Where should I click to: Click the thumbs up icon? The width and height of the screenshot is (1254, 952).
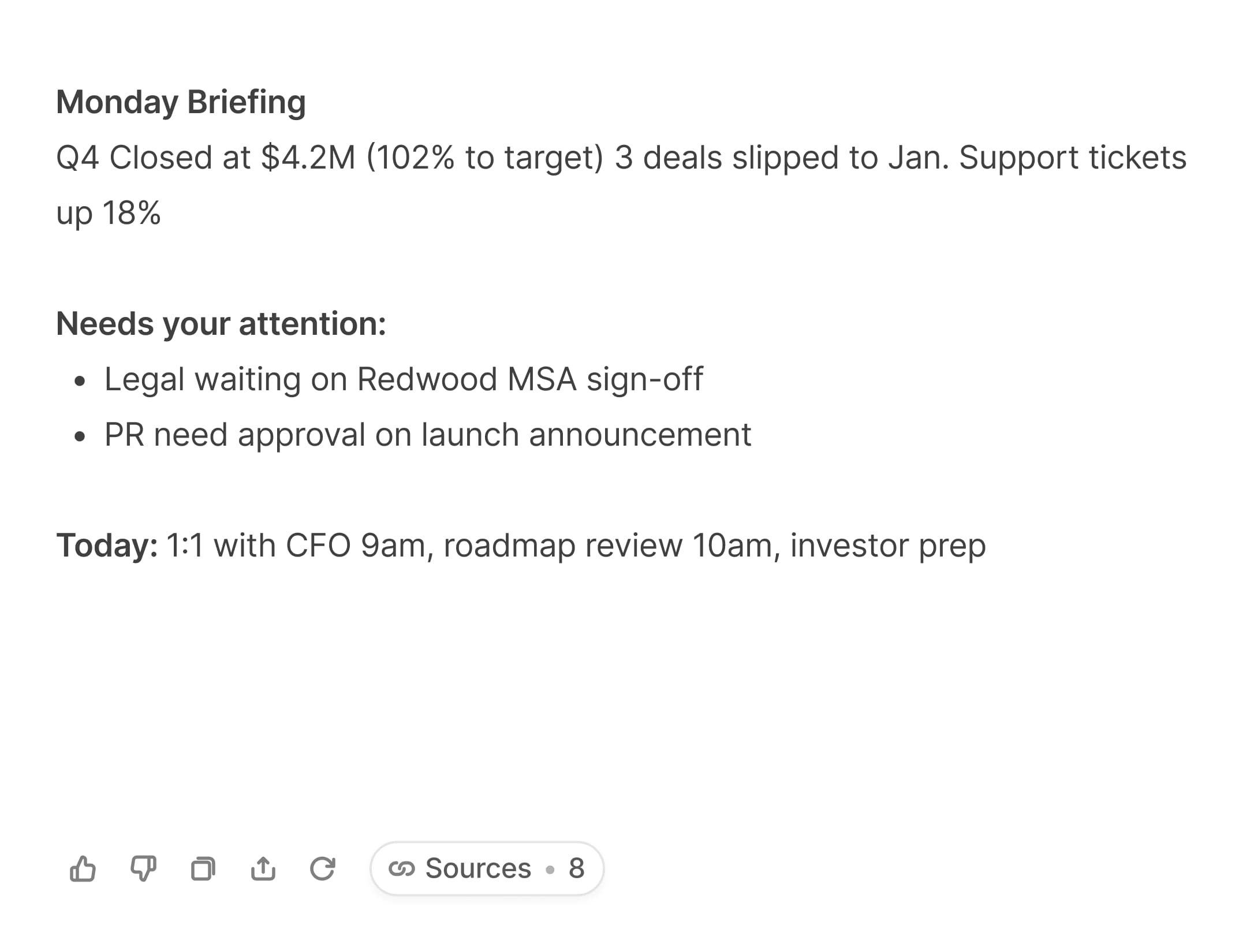tap(83, 868)
